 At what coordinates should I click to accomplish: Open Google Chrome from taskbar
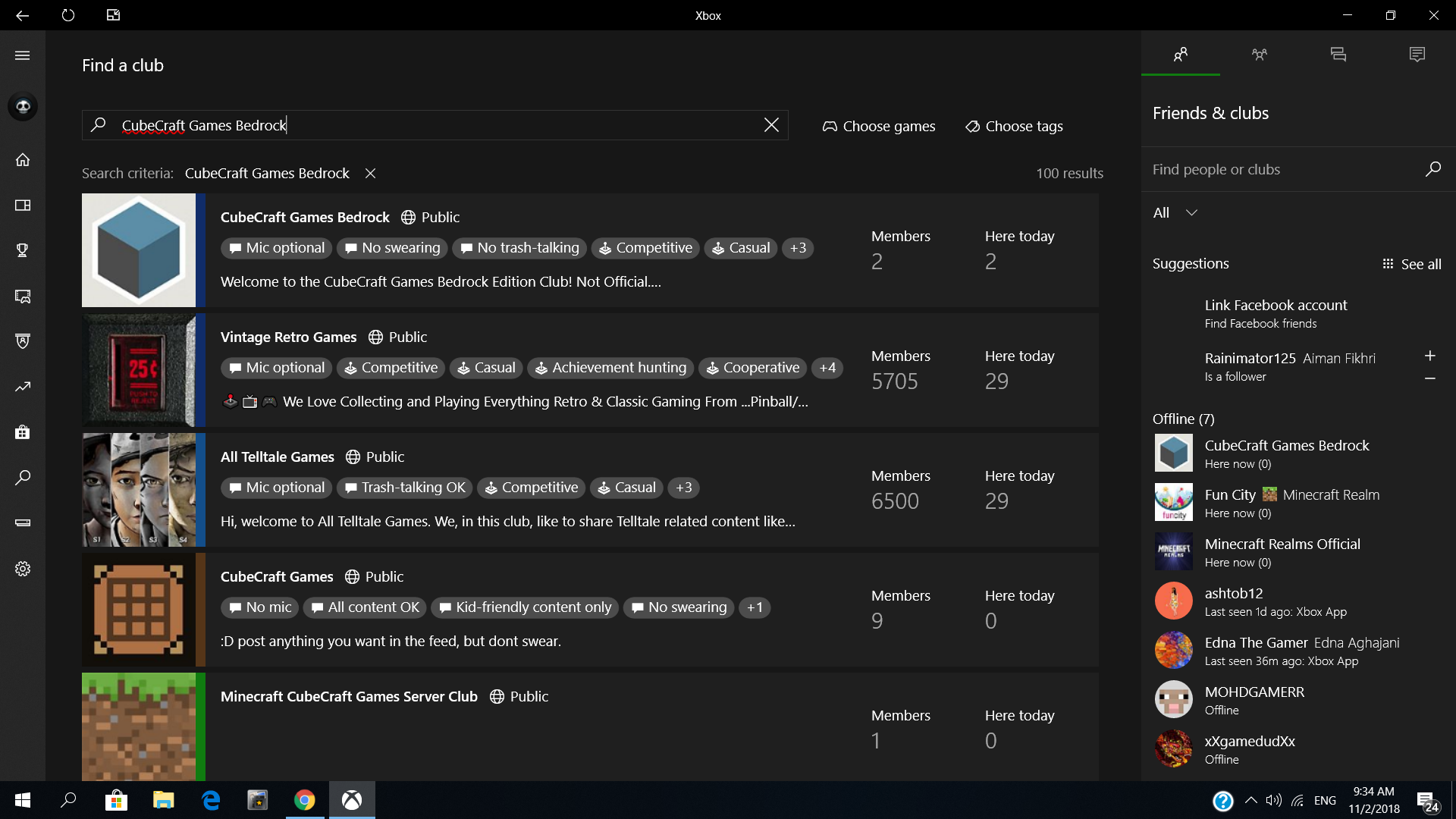(x=305, y=800)
